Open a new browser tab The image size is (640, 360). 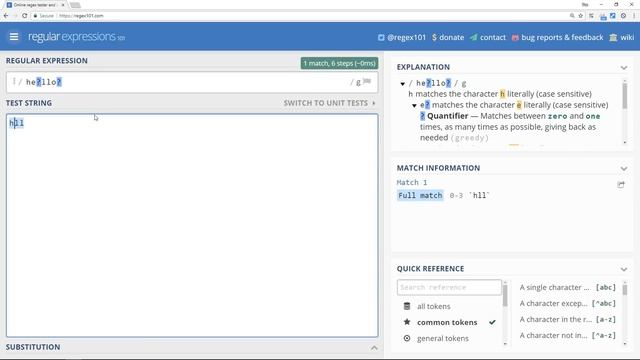[76, 5]
